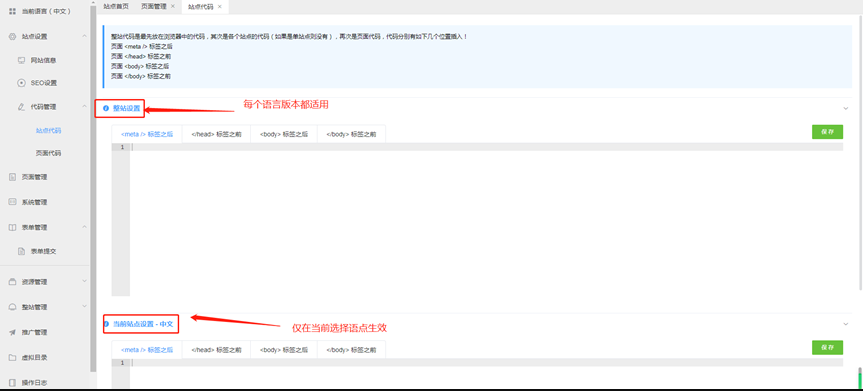
Task: Click the 操作日志 sidebar icon
Action: coord(12,382)
